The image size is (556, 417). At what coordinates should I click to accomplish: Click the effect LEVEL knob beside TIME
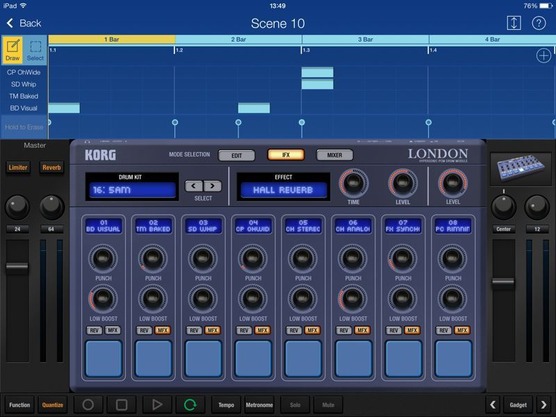click(x=402, y=183)
